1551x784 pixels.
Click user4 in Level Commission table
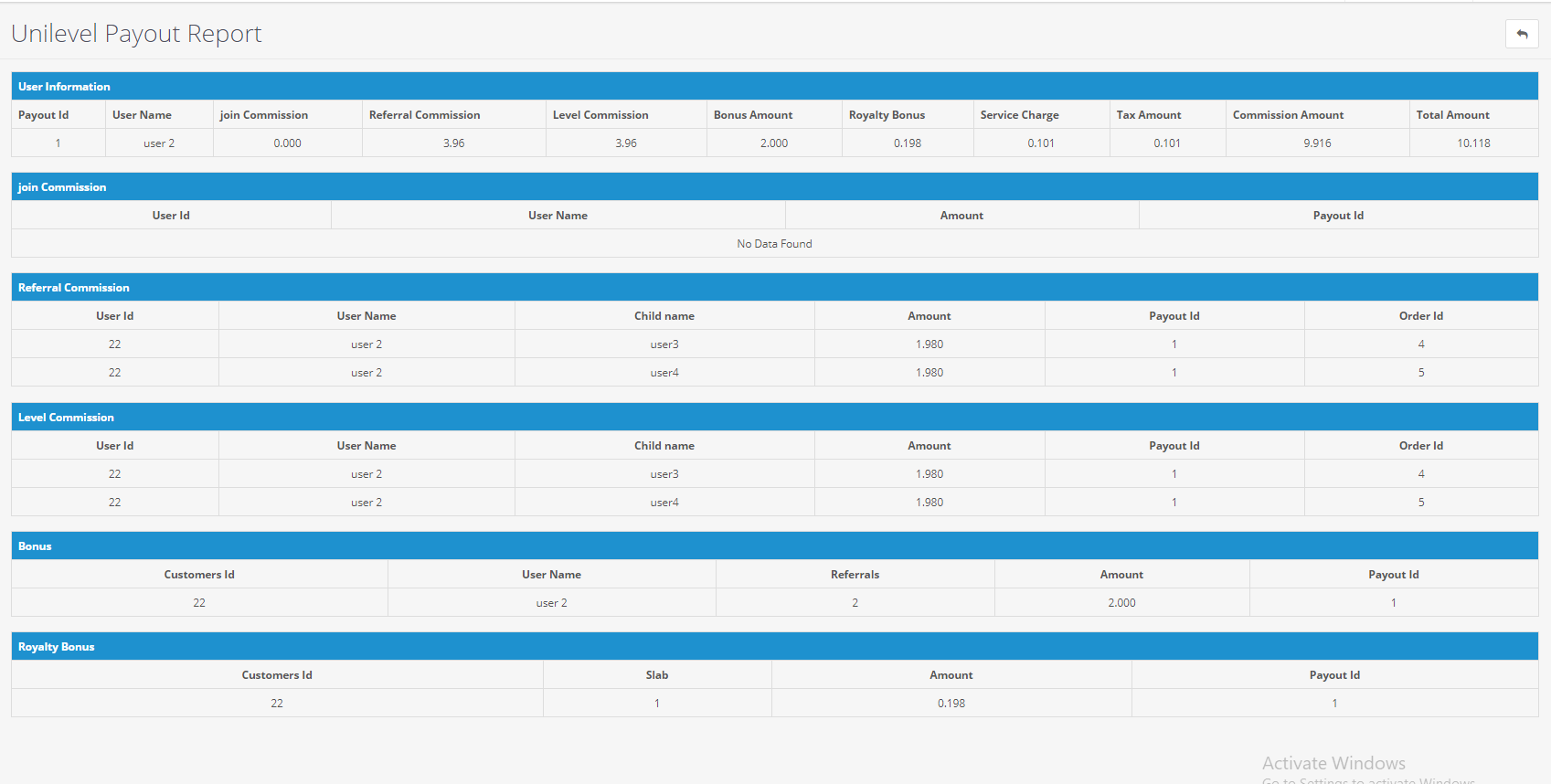[x=664, y=503]
